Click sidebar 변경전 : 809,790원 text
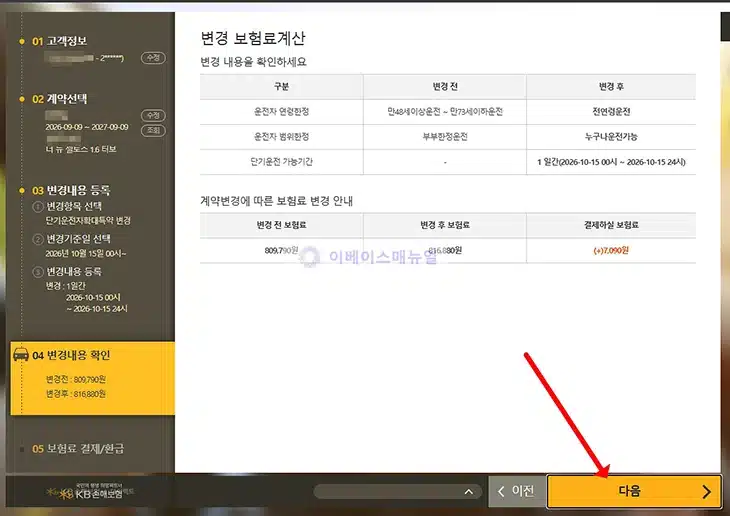 pyautogui.click(x=75, y=379)
